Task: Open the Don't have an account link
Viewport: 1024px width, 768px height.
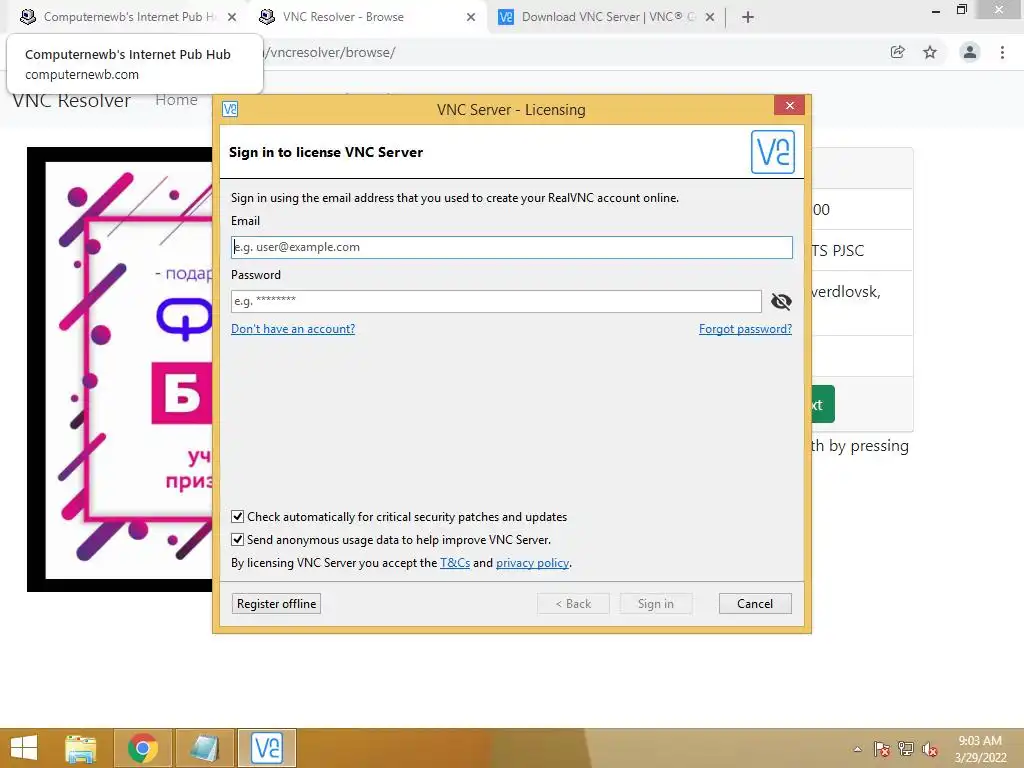Action: point(293,328)
